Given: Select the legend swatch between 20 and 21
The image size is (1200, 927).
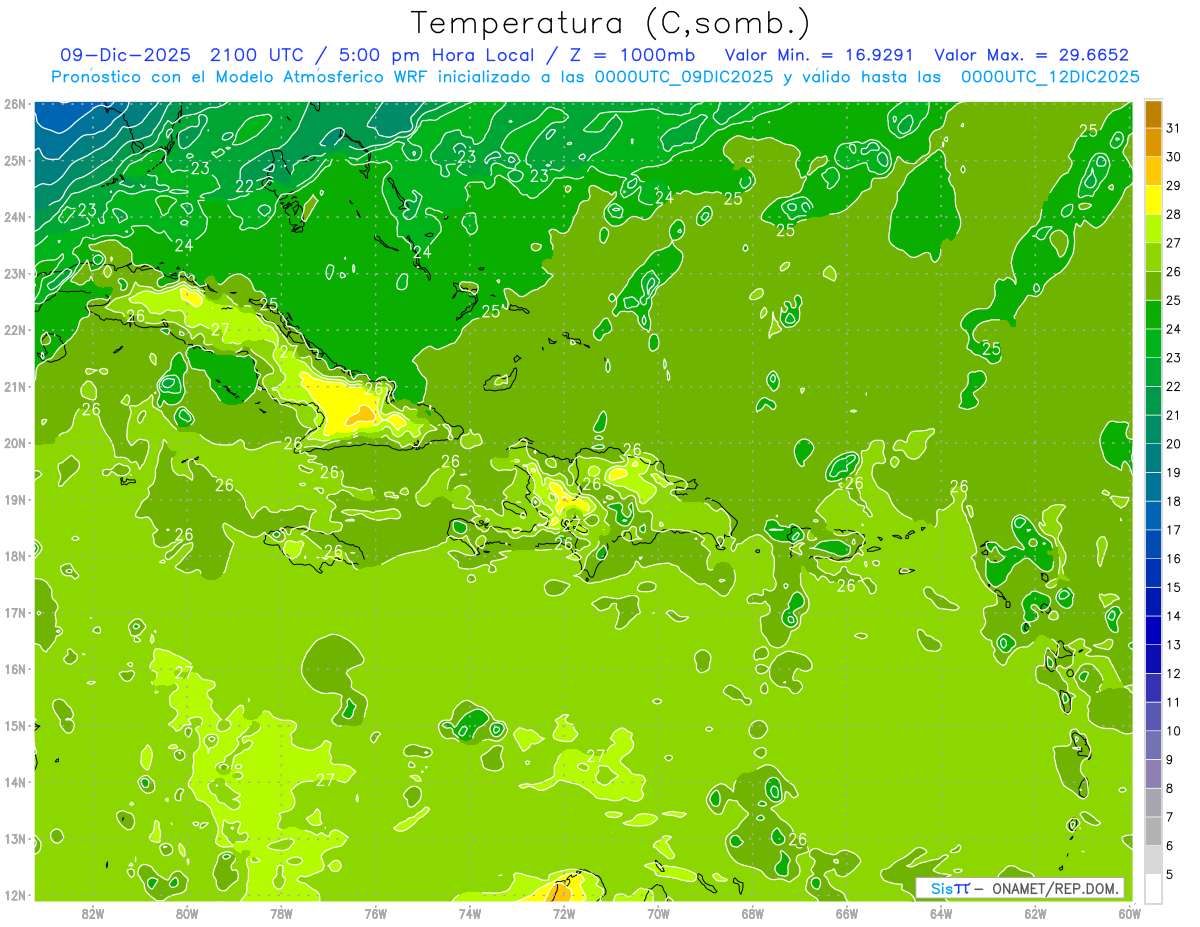Looking at the screenshot, I should [1153, 429].
